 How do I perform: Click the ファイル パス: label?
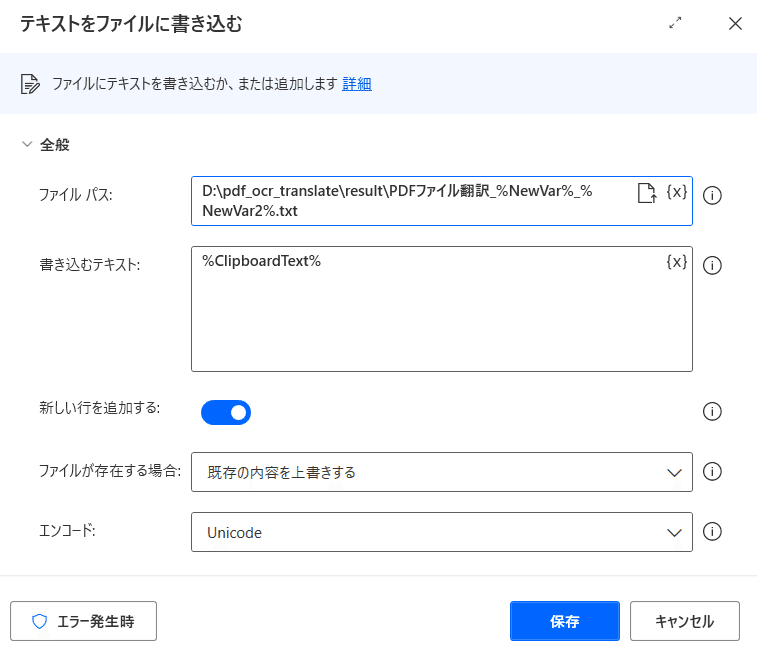click(75, 195)
